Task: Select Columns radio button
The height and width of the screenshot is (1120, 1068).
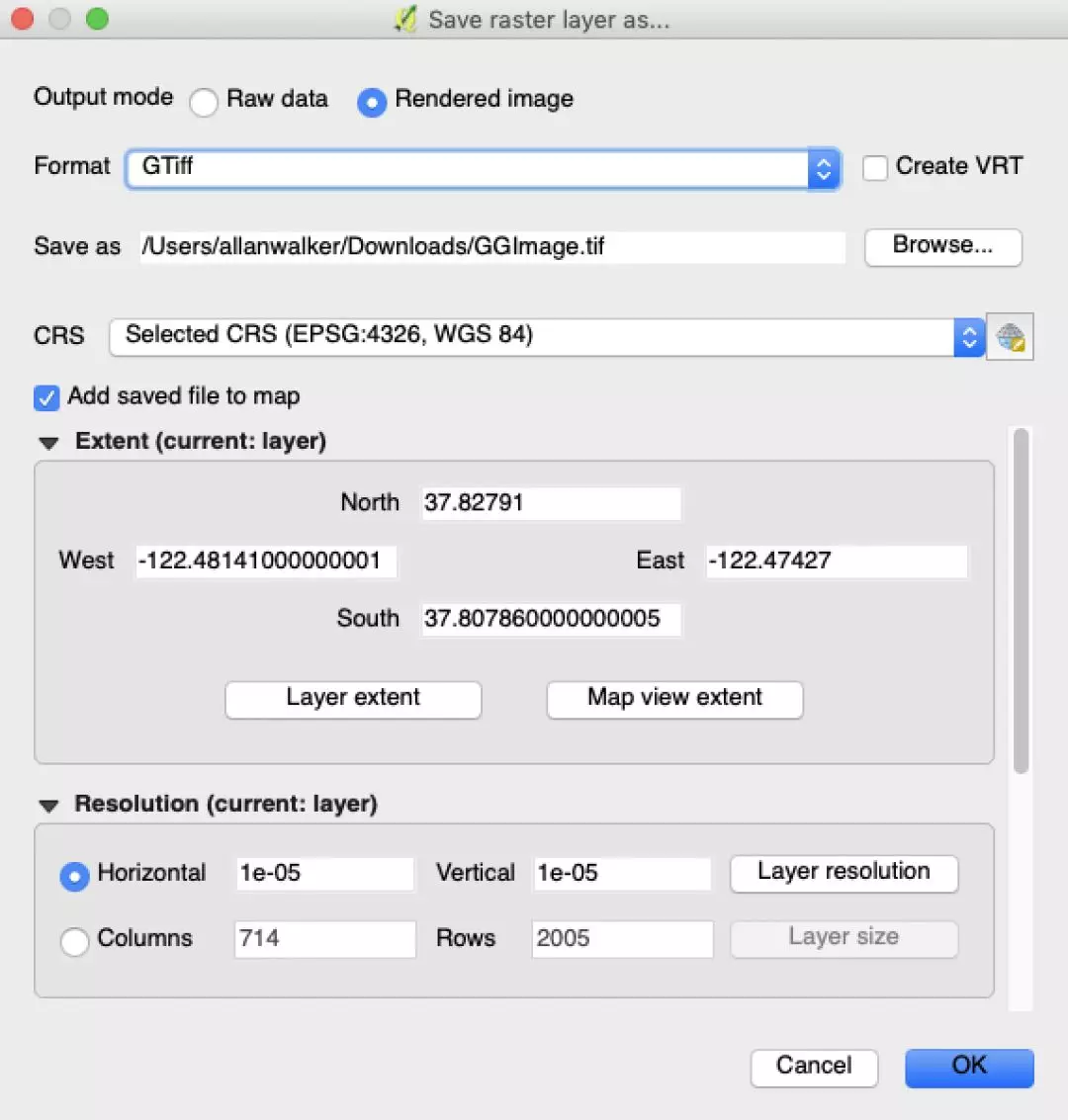Action: (75, 941)
